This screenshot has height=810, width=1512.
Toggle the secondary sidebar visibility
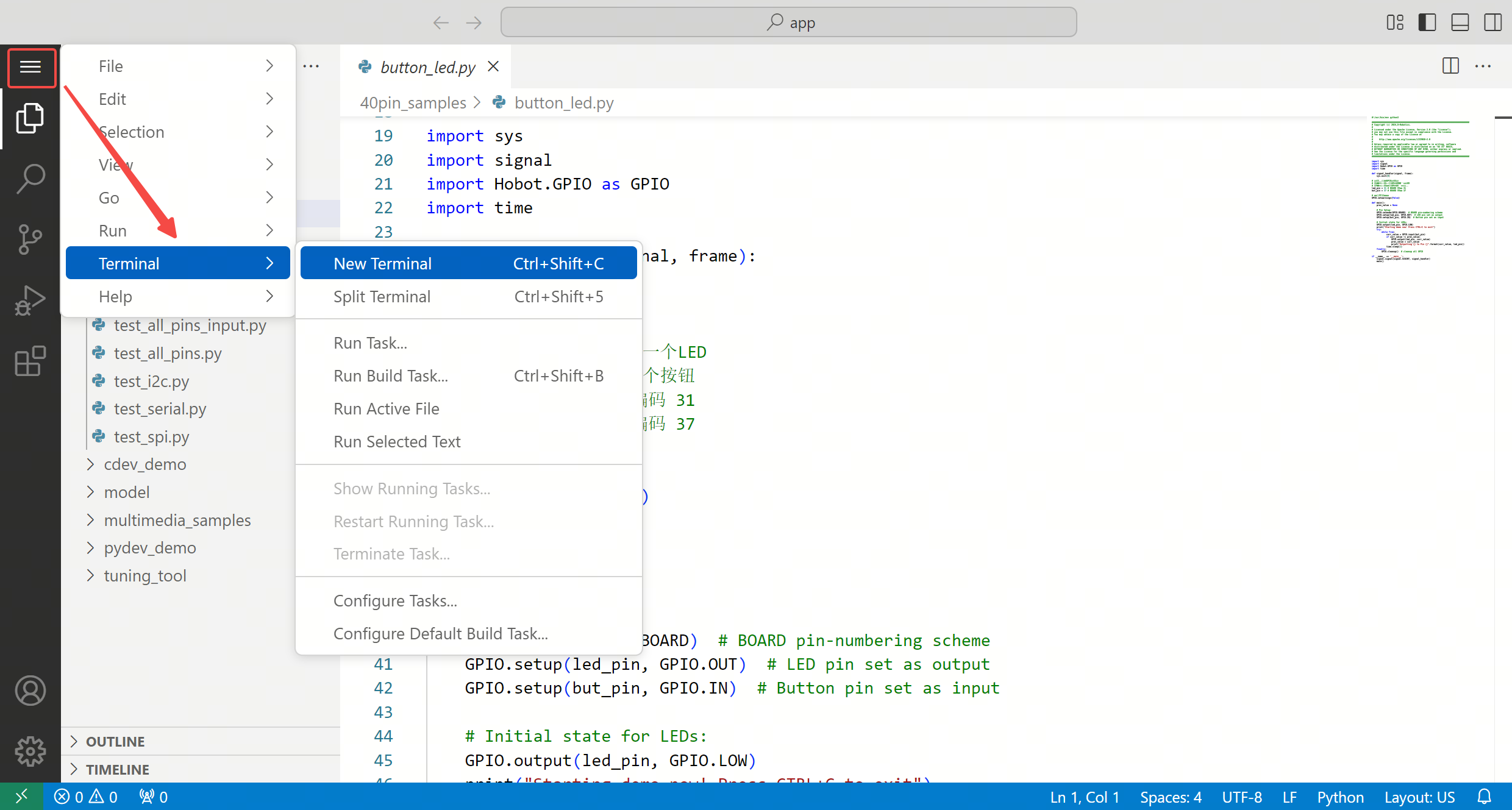pos(1493,22)
